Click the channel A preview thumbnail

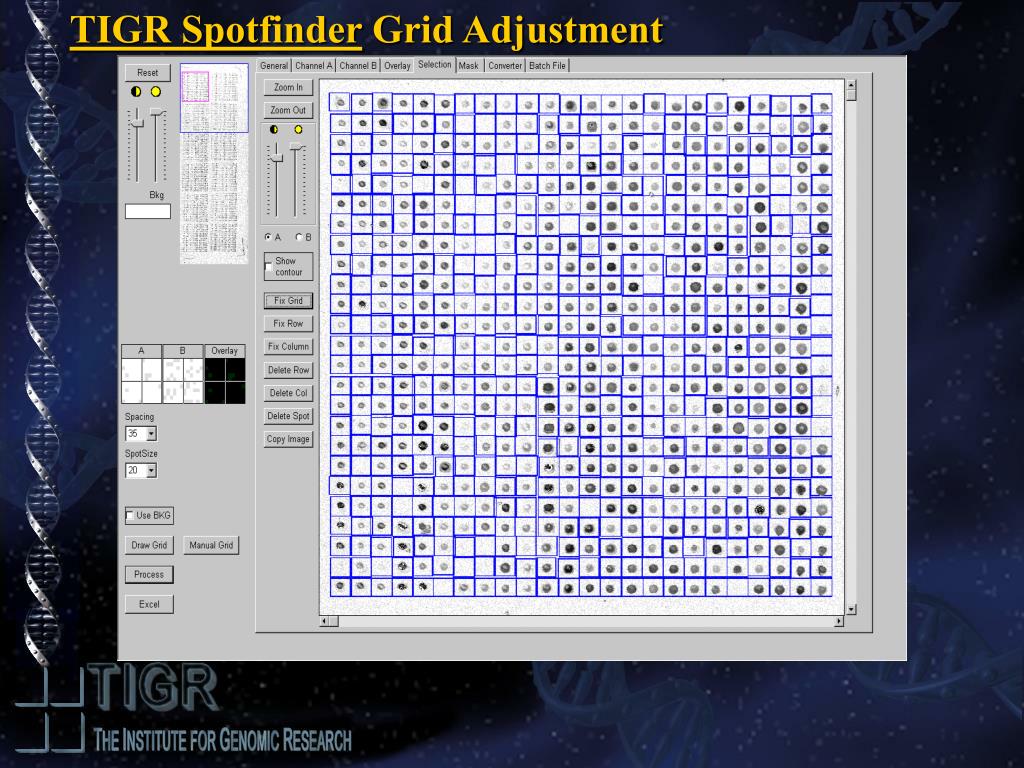142,380
